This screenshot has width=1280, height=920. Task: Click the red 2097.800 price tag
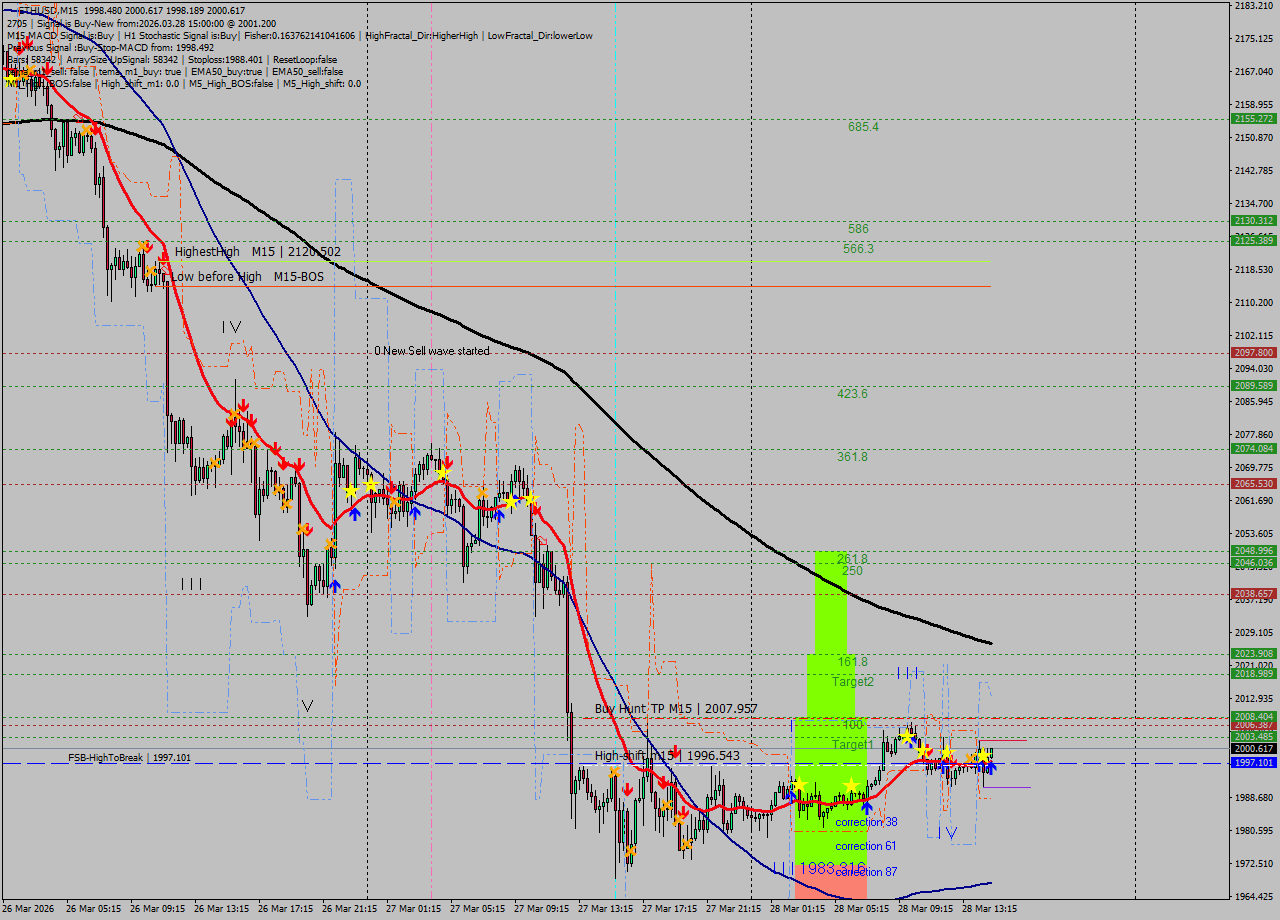point(1253,352)
